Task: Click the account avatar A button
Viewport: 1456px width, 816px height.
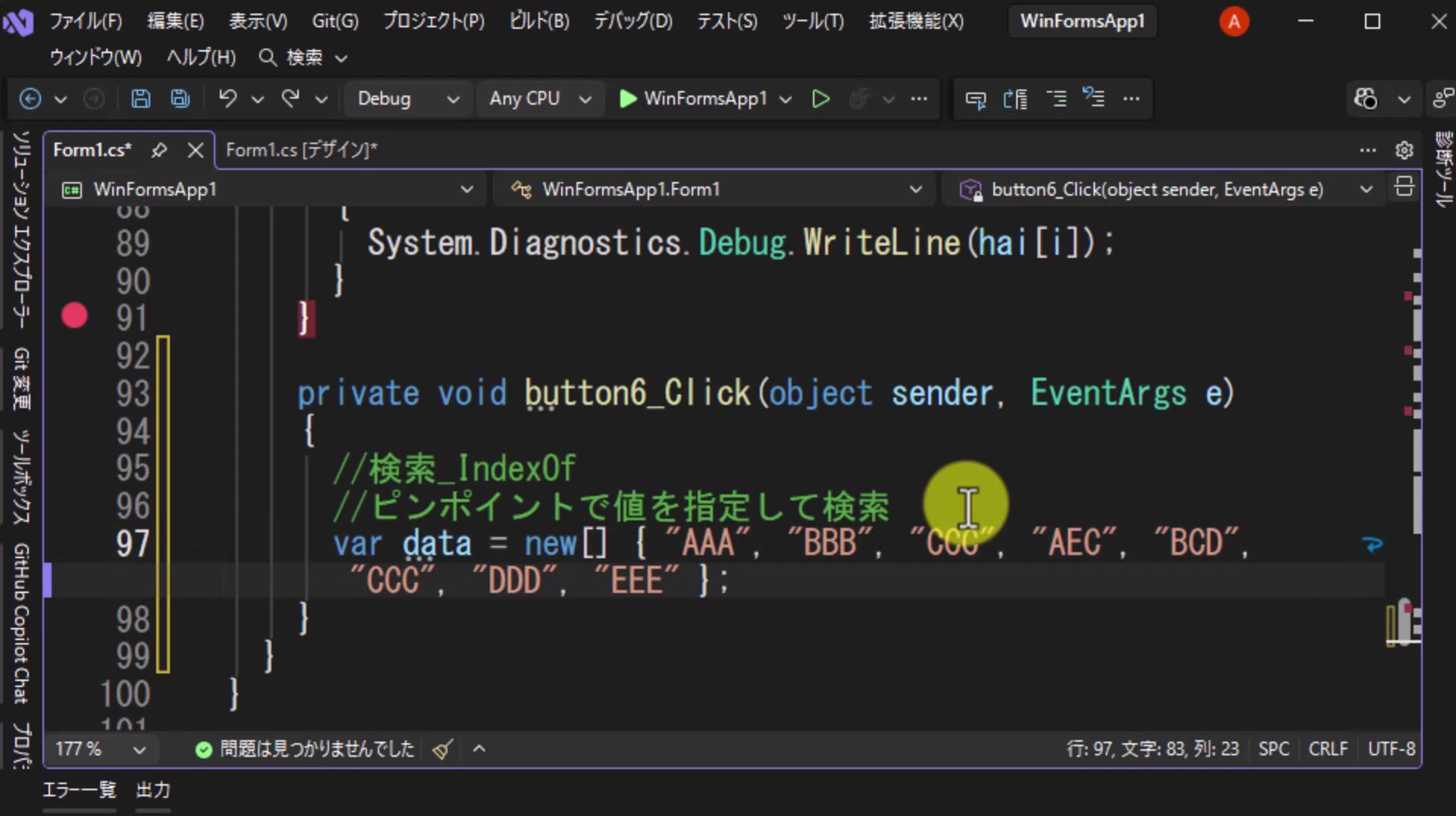Action: tap(1234, 22)
